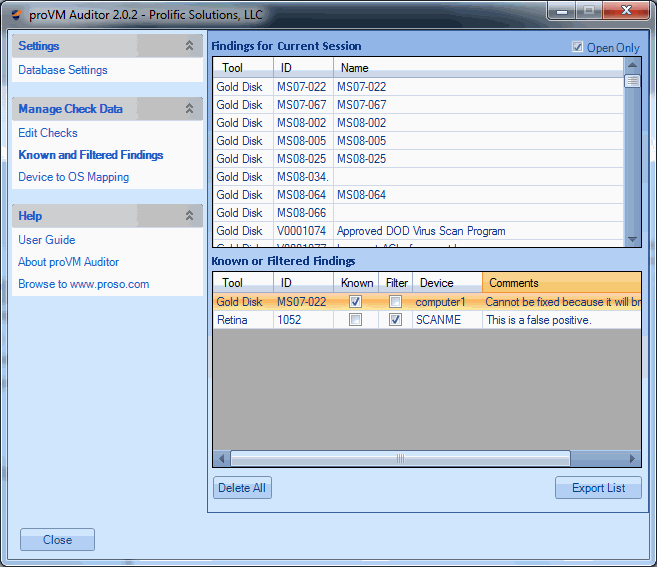The width and height of the screenshot is (657, 567).
Task: Click right arrow of horizontal scrollbar
Action: [x=632, y=458]
